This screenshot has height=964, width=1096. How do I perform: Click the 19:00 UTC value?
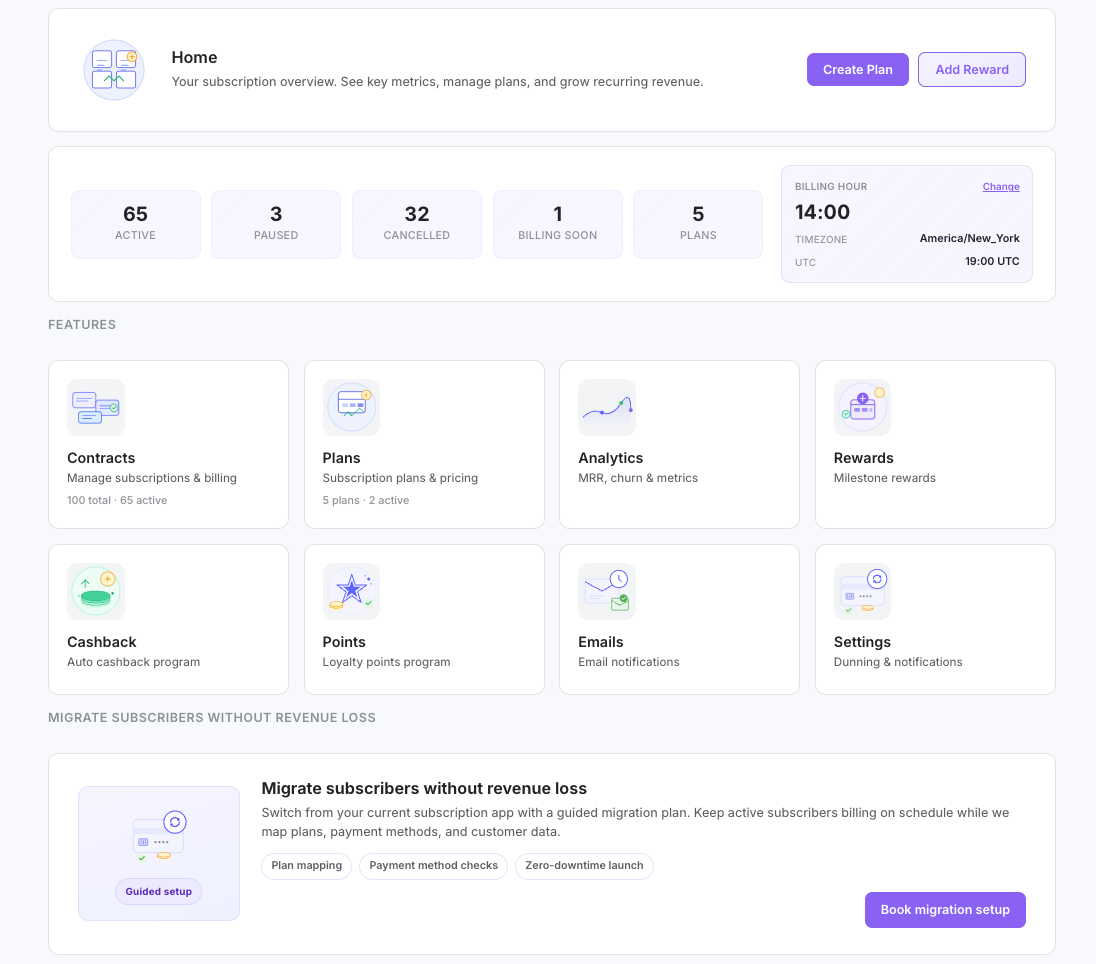point(993,261)
